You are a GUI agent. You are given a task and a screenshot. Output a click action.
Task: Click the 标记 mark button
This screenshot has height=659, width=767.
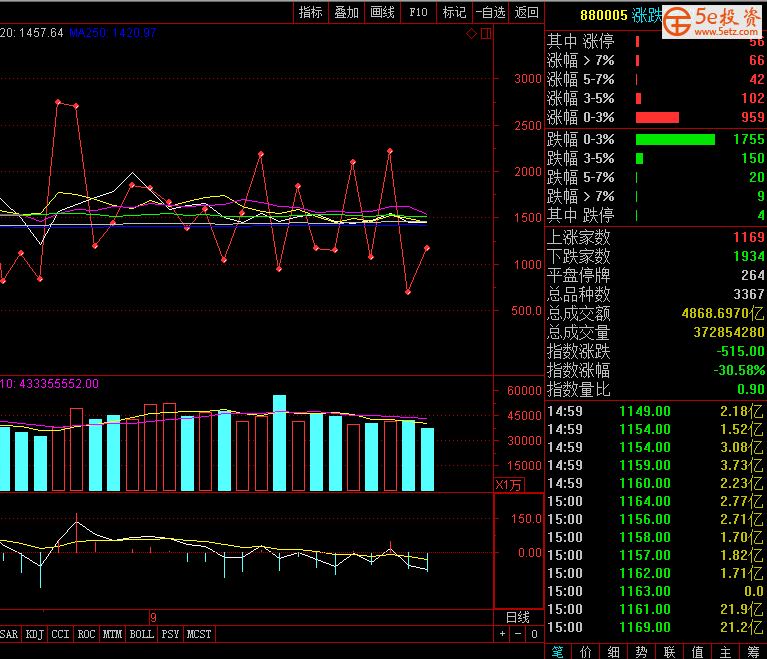(454, 12)
